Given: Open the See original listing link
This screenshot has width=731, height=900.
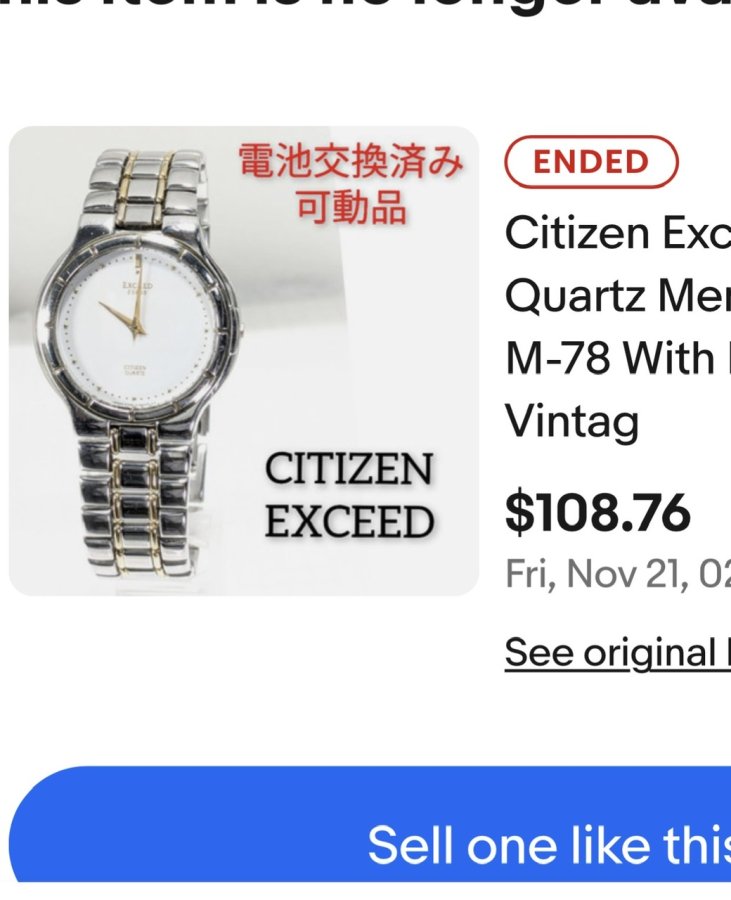Looking at the screenshot, I should coord(618,653).
